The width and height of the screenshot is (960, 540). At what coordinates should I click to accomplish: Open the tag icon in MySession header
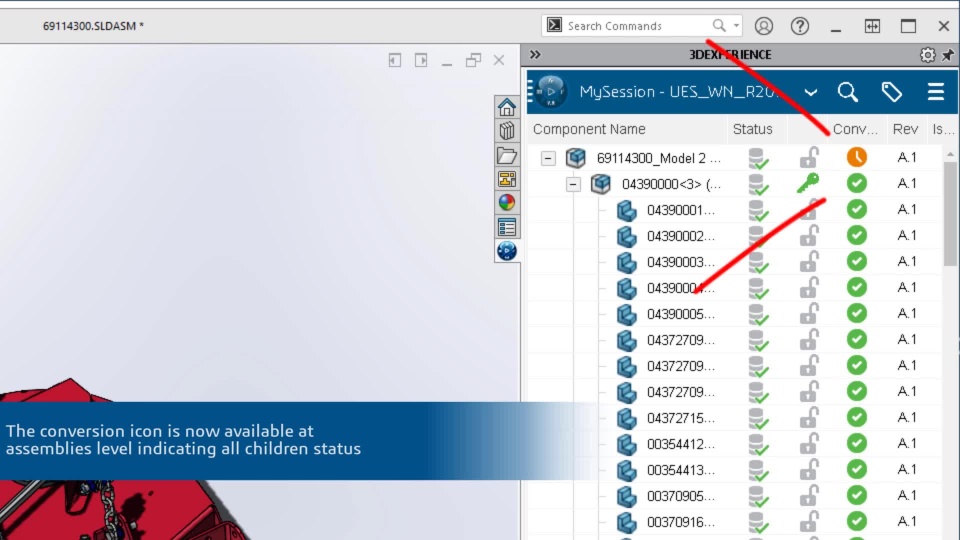[x=891, y=92]
